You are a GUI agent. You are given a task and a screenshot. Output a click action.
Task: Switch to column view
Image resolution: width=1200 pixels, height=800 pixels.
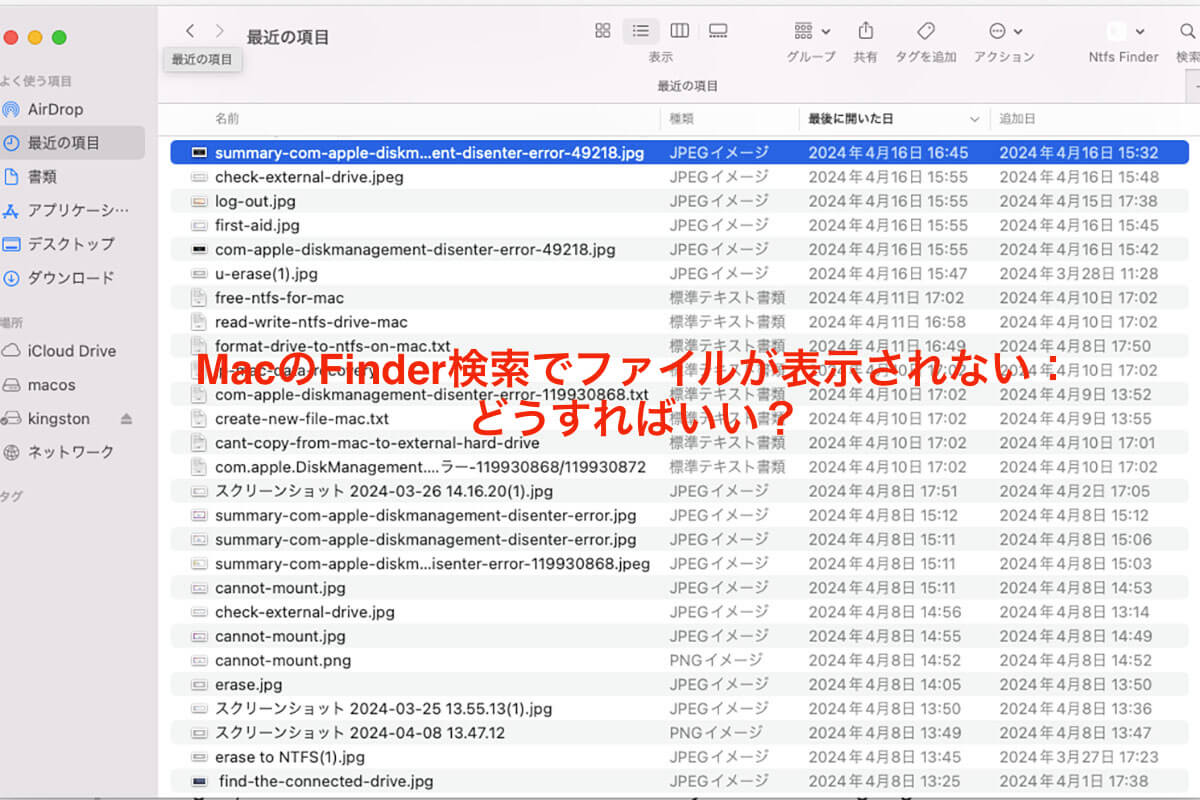point(679,31)
